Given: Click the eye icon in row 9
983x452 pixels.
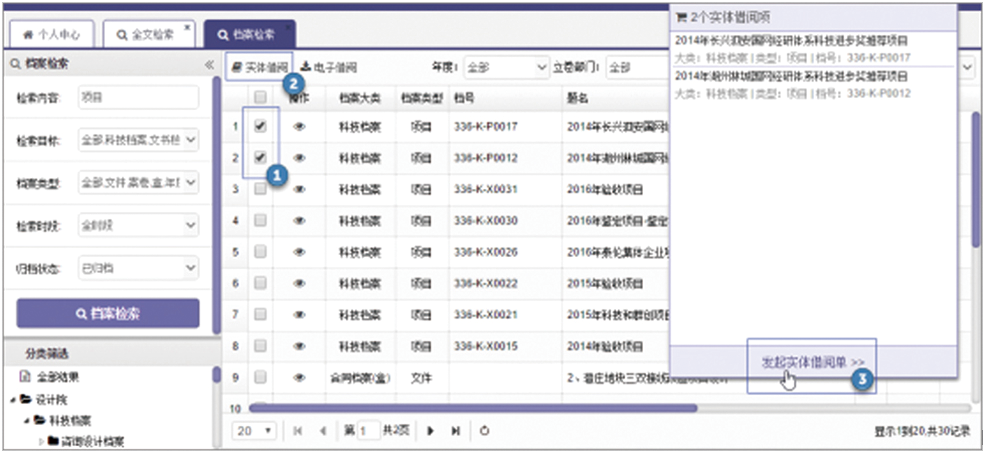Looking at the screenshot, I should coord(299,378).
